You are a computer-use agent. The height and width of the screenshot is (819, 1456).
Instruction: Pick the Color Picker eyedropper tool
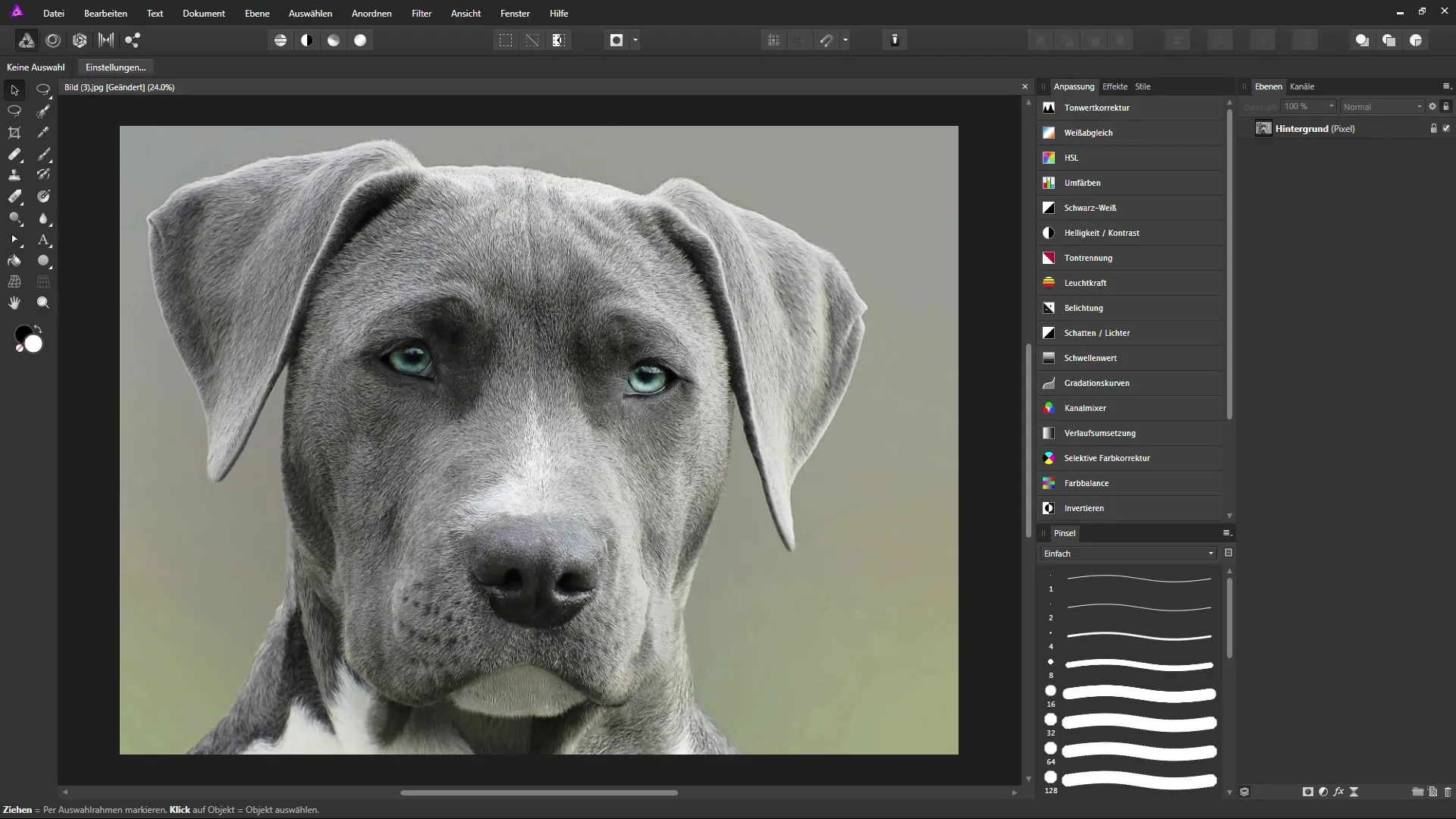pyautogui.click(x=44, y=133)
